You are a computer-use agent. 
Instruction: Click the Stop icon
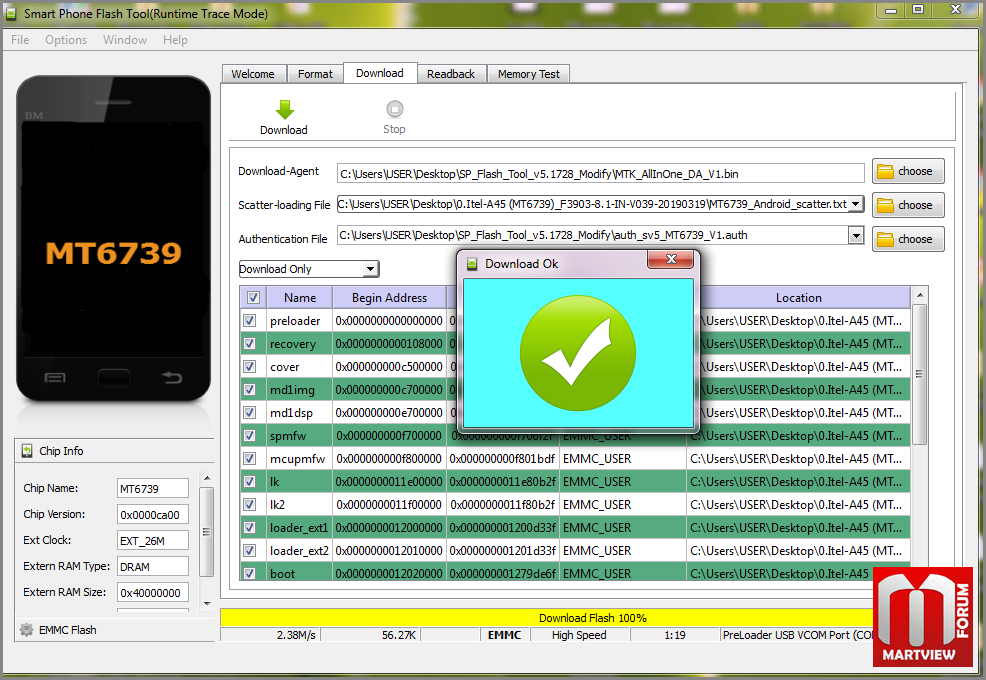pos(394,109)
